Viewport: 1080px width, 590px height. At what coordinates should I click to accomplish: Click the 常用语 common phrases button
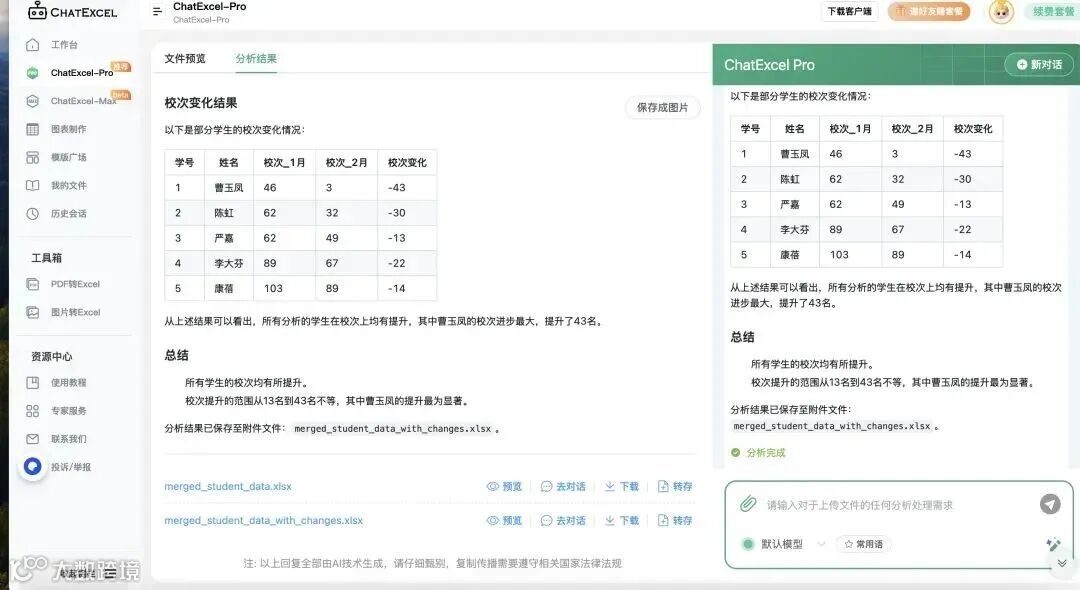[863, 544]
